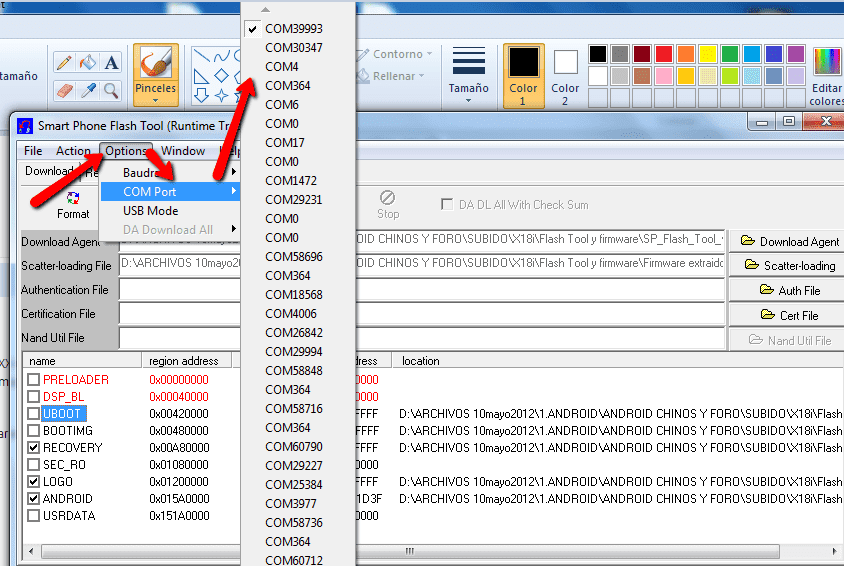The width and height of the screenshot is (844, 566).
Task: Click the Stop icon in Flash Tool
Action: [388, 197]
